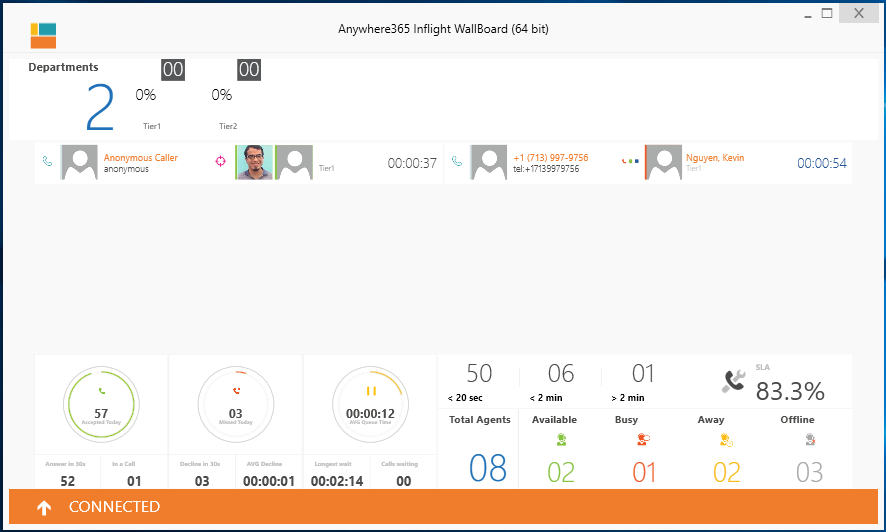Click the Anywhere365 logo icon
This screenshot has width=886, height=532.
[43, 35]
